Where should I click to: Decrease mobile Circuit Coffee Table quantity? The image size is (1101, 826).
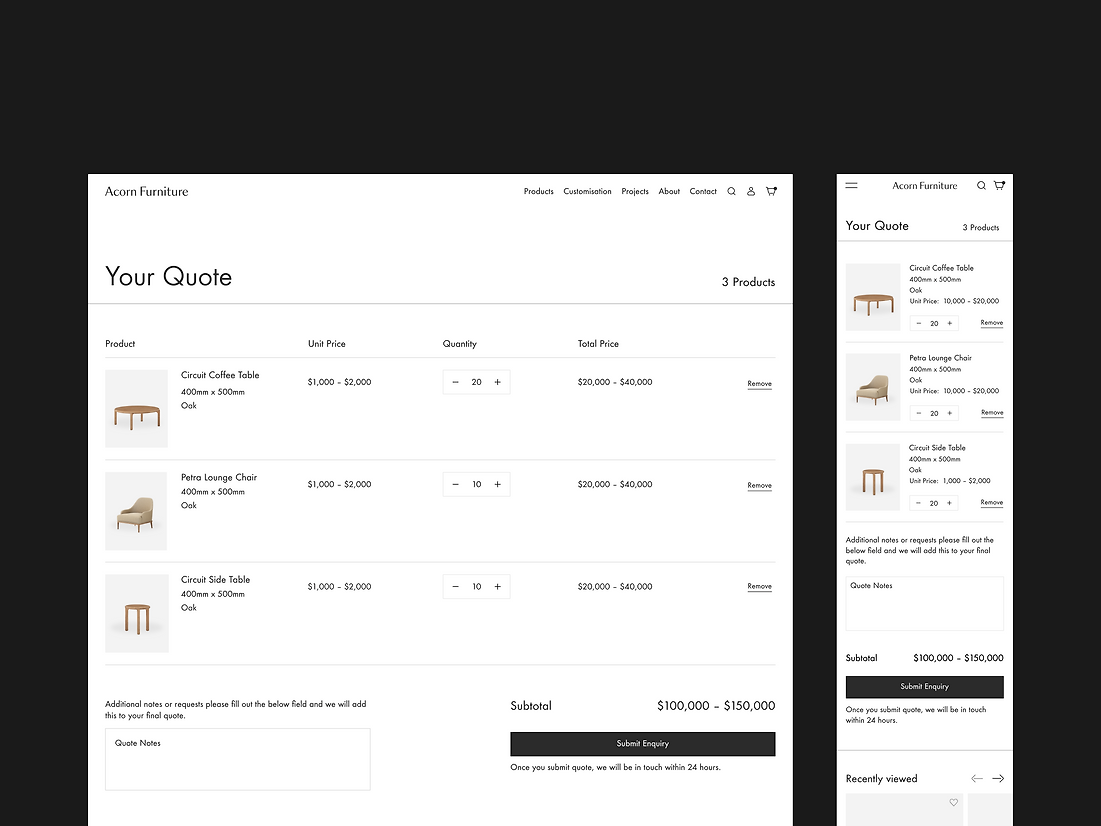(x=919, y=323)
